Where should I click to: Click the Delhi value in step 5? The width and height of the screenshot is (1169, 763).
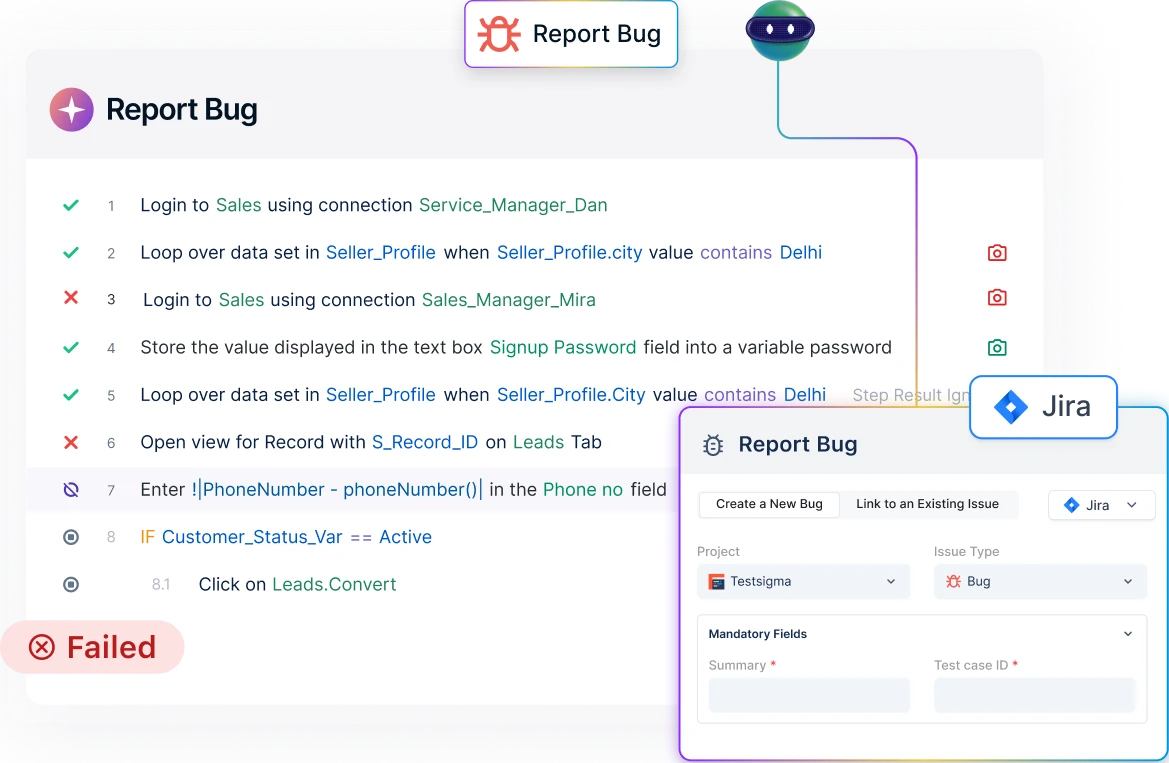pyautogui.click(x=805, y=395)
